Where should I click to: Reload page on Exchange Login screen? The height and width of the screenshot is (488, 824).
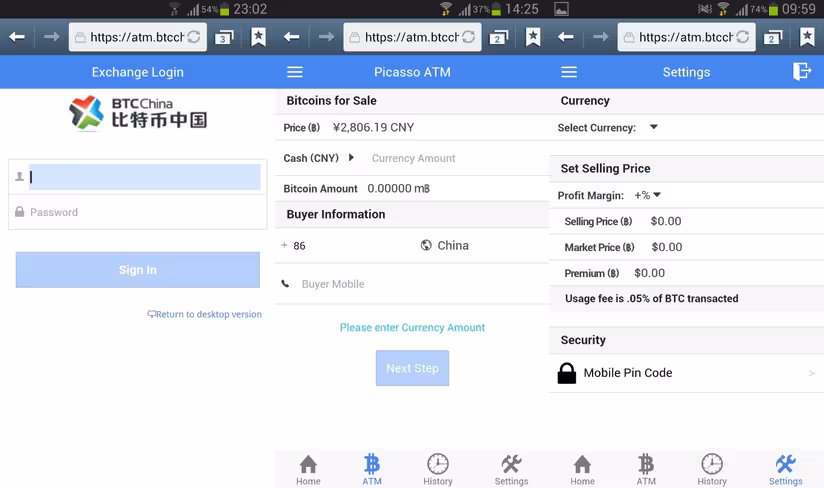(193, 37)
